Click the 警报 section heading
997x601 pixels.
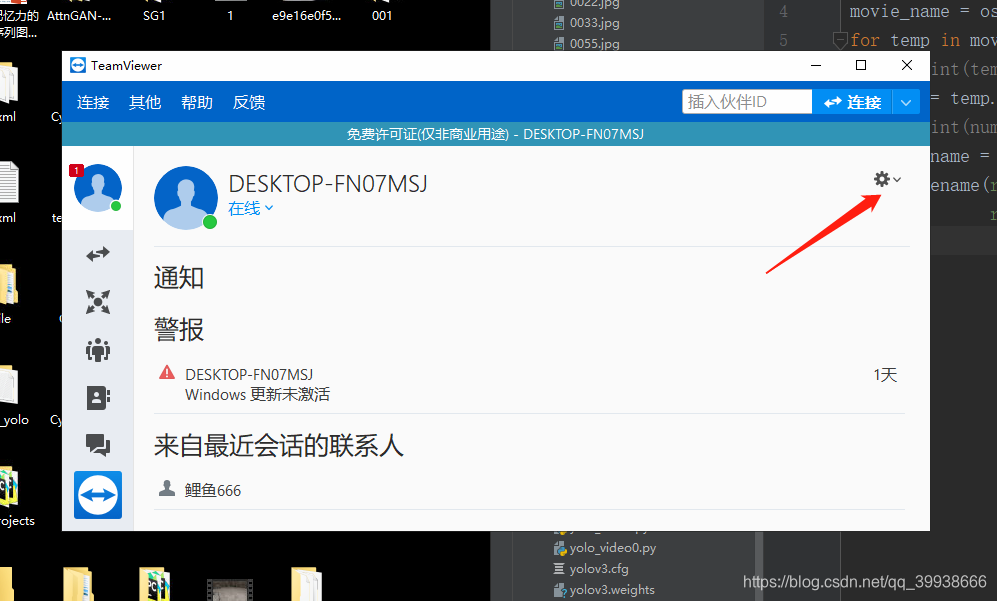tap(179, 329)
